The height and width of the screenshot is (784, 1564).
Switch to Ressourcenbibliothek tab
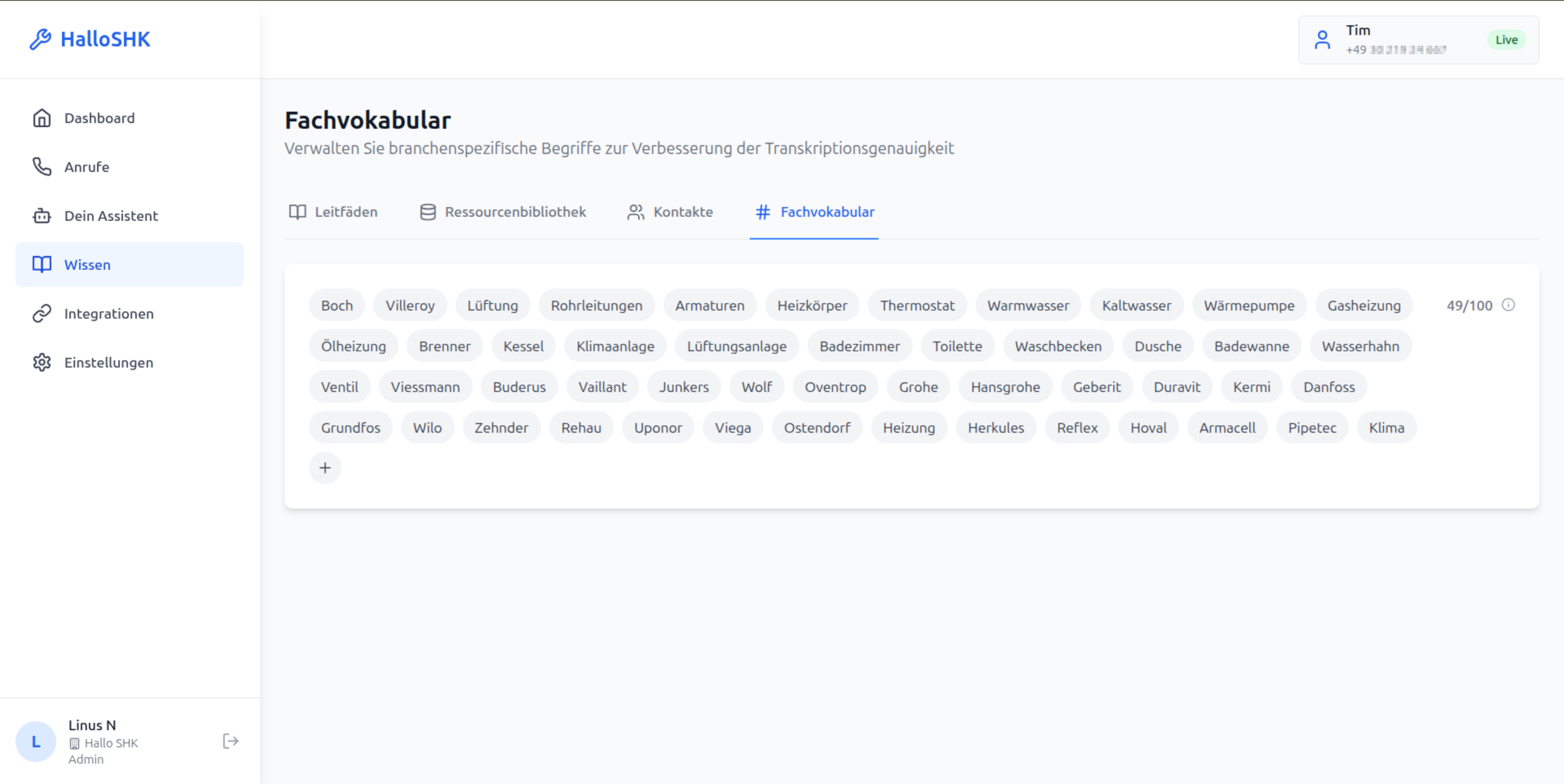(x=503, y=212)
